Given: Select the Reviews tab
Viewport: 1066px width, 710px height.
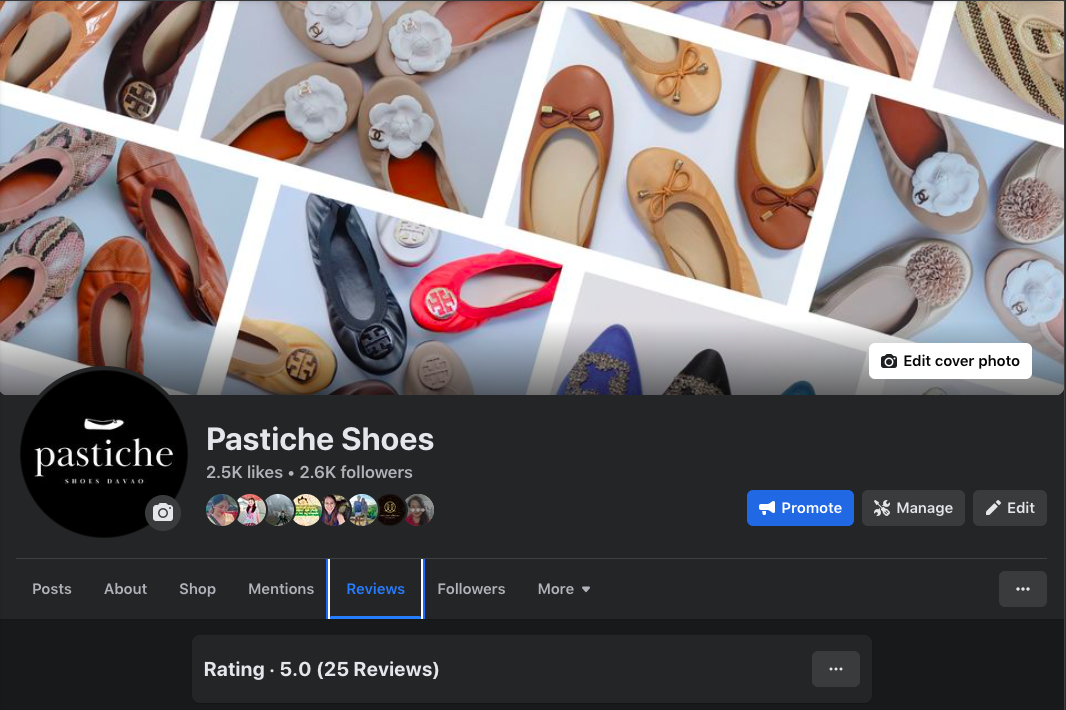Looking at the screenshot, I should pos(375,589).
